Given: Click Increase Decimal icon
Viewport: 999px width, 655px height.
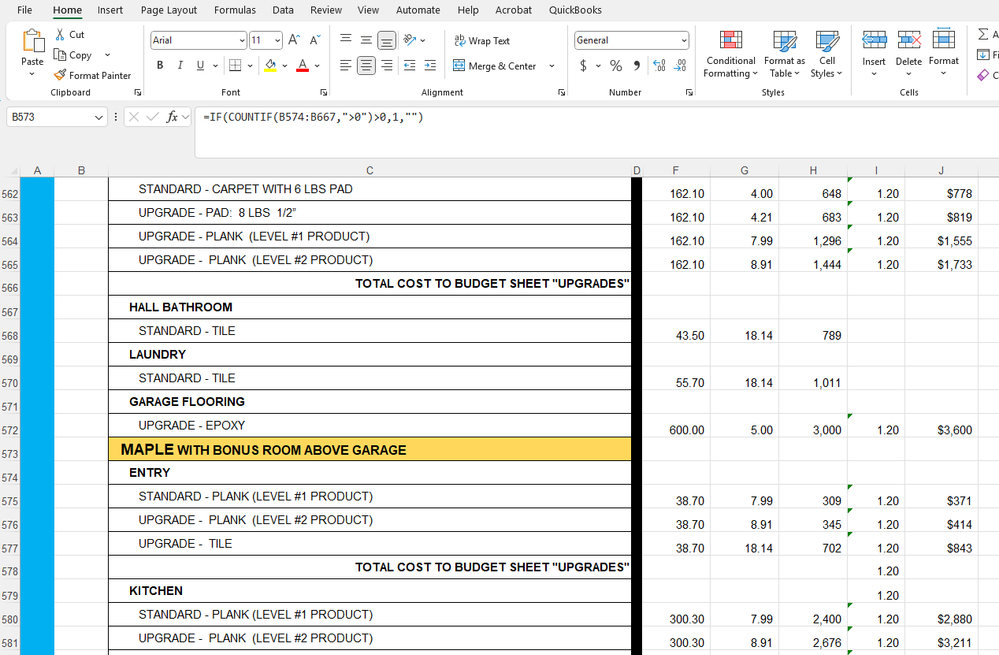Looking at the screenshot, I should (x=659, y=65).
